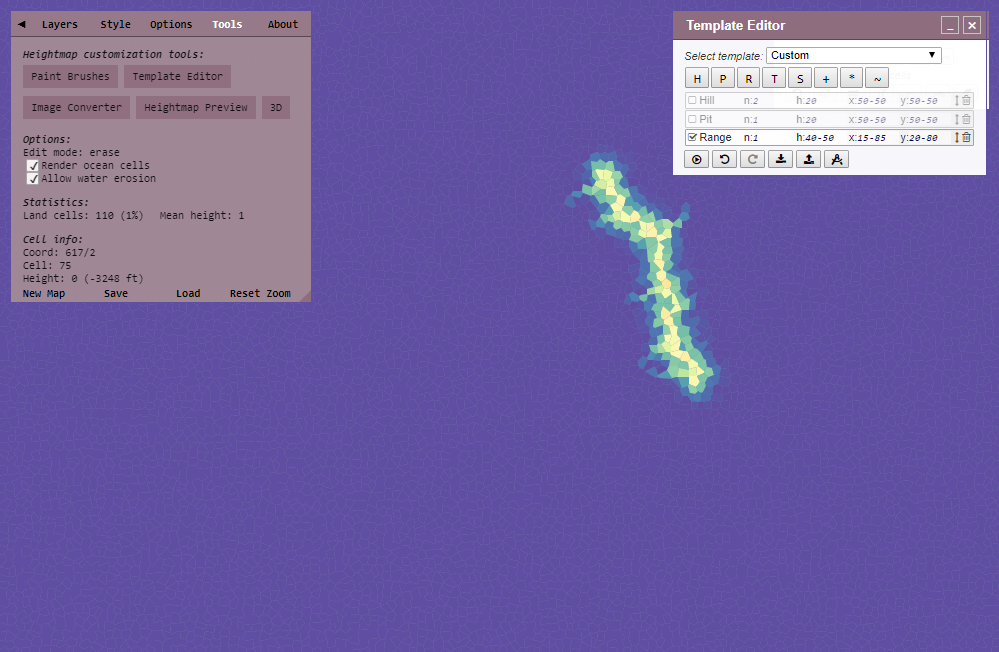This screenshot has height=652, width=999.
Task: Disable the Range step checkbox
Action: coord(690,137)
